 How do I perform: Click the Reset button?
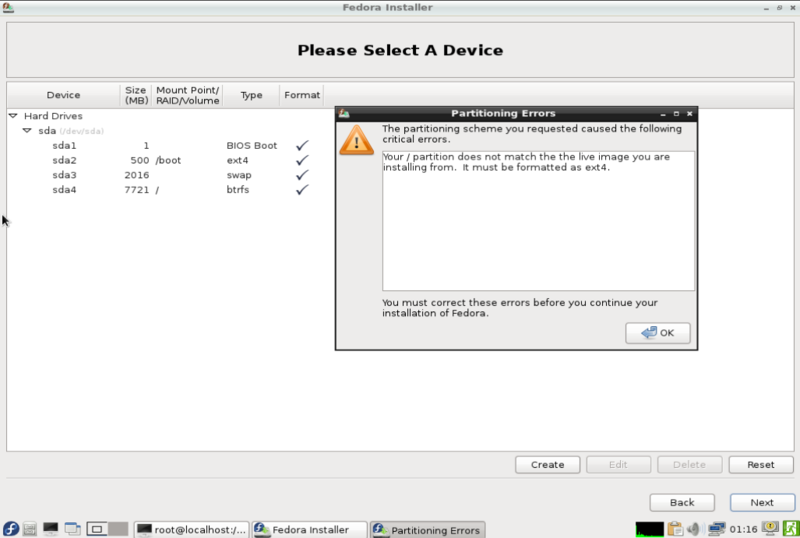(x=761, y=464)
